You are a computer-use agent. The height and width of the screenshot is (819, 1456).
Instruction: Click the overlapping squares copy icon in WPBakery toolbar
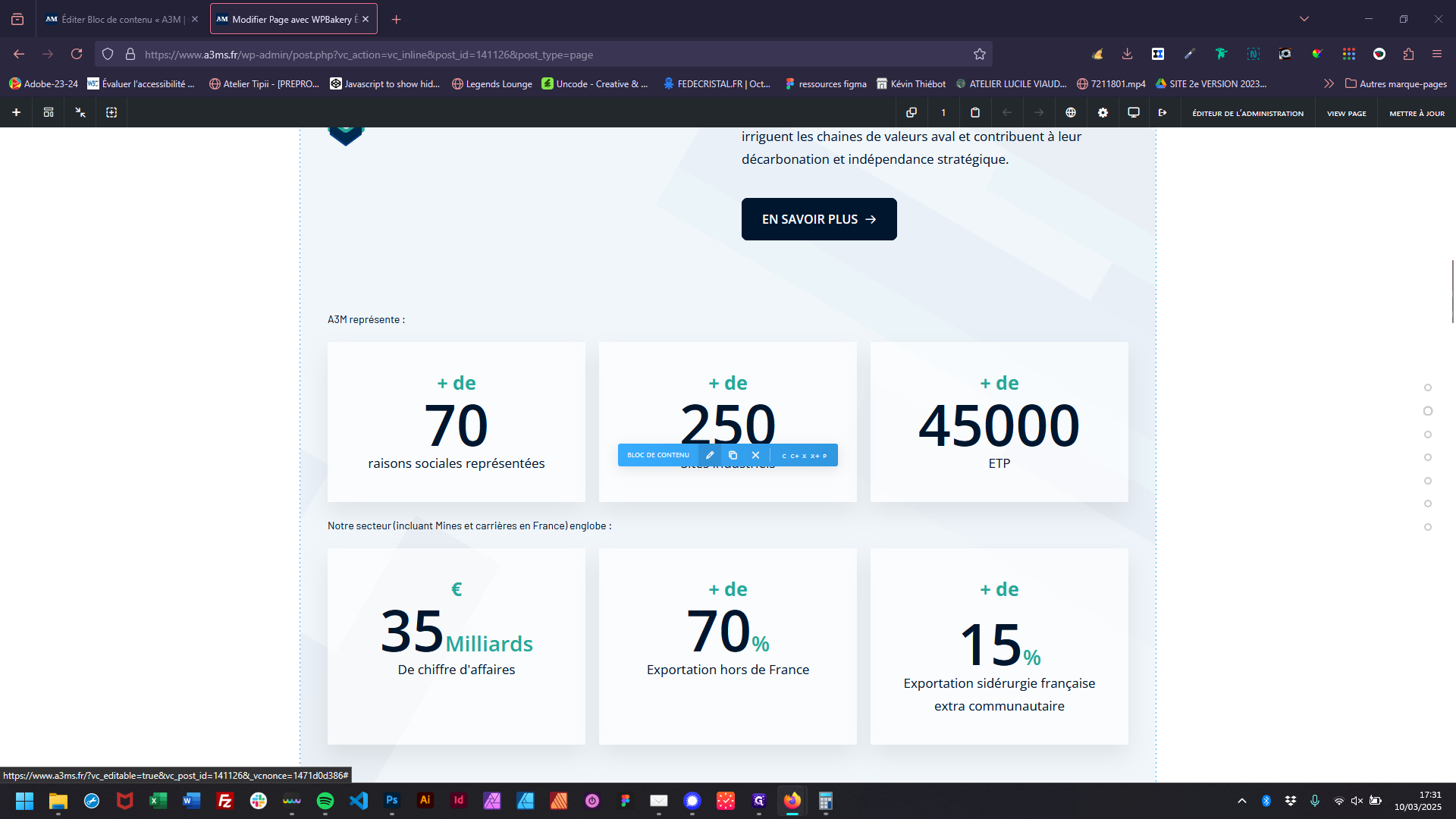click(912, 112)
